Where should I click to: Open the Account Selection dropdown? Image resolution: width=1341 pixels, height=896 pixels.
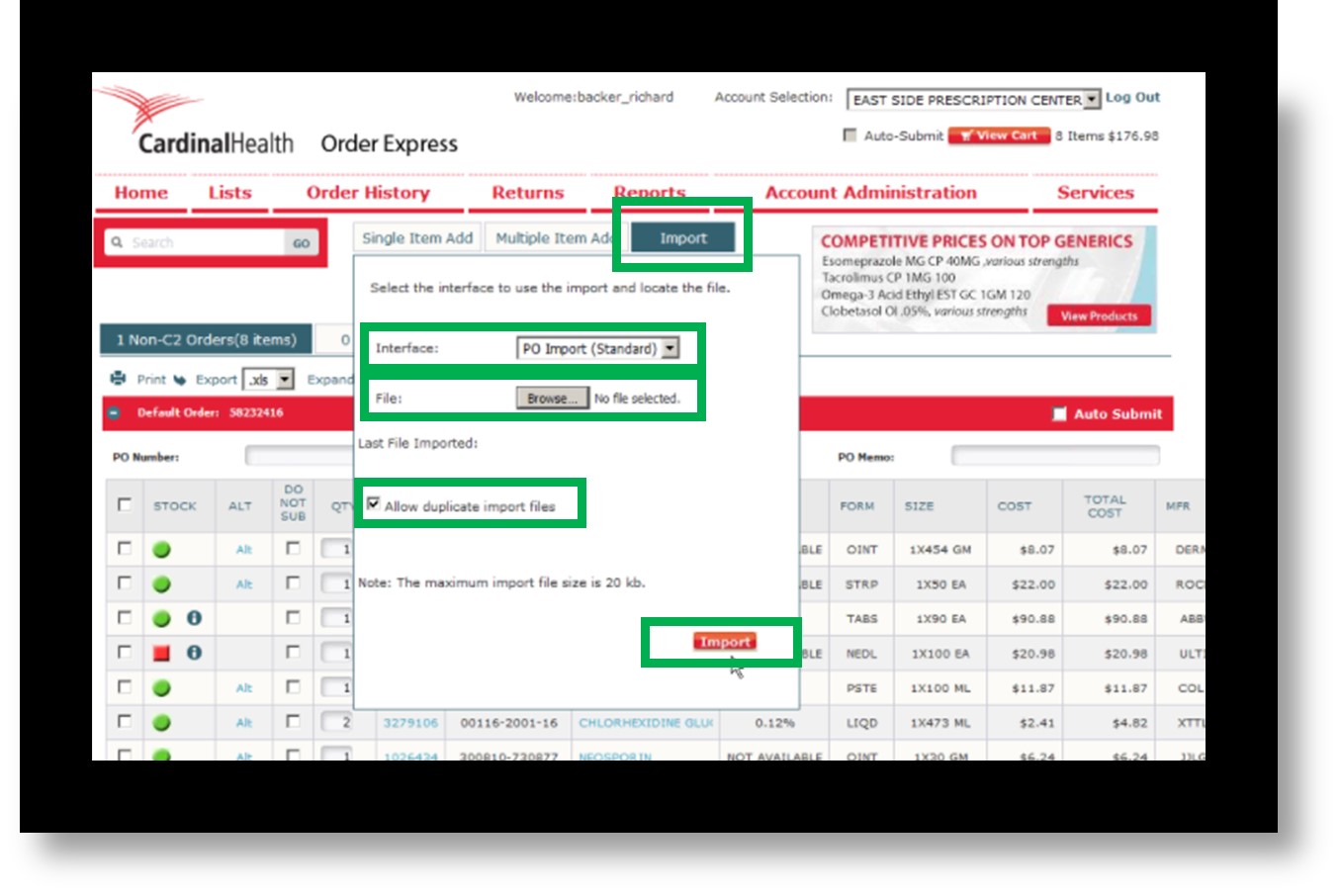(973, 99)
